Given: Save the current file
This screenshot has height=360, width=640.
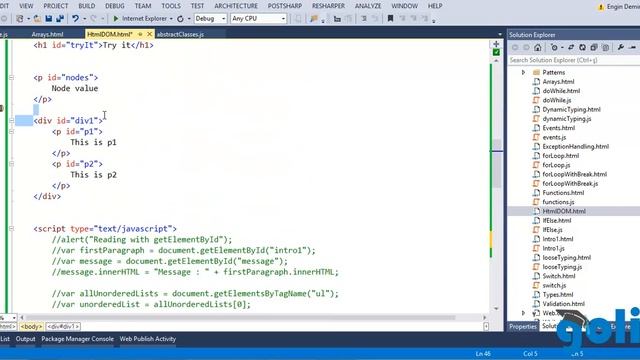Looking at the screenshot, I should (49, 18).
